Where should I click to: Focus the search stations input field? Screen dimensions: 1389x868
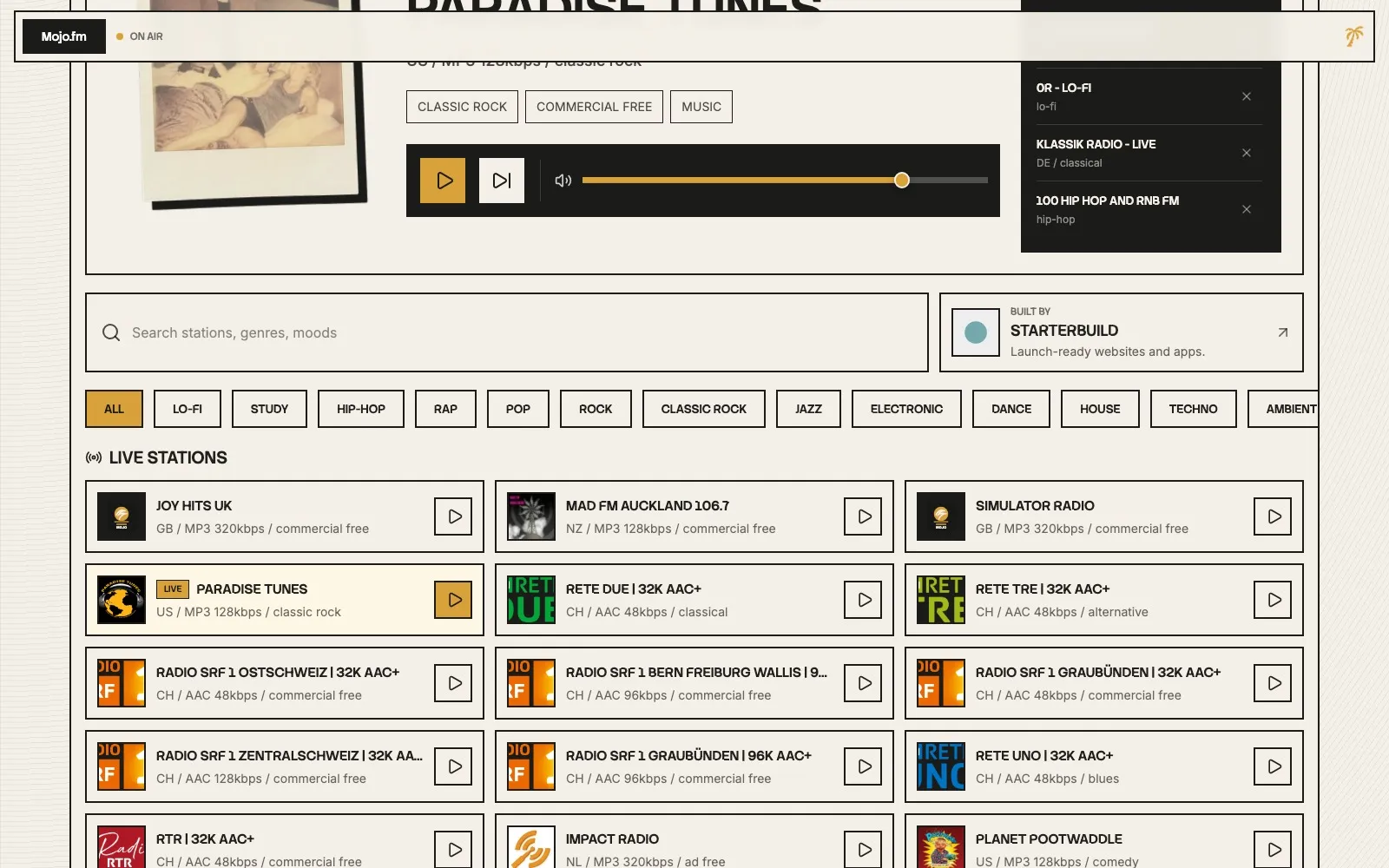pyautogui.click(x=507, y=332)
